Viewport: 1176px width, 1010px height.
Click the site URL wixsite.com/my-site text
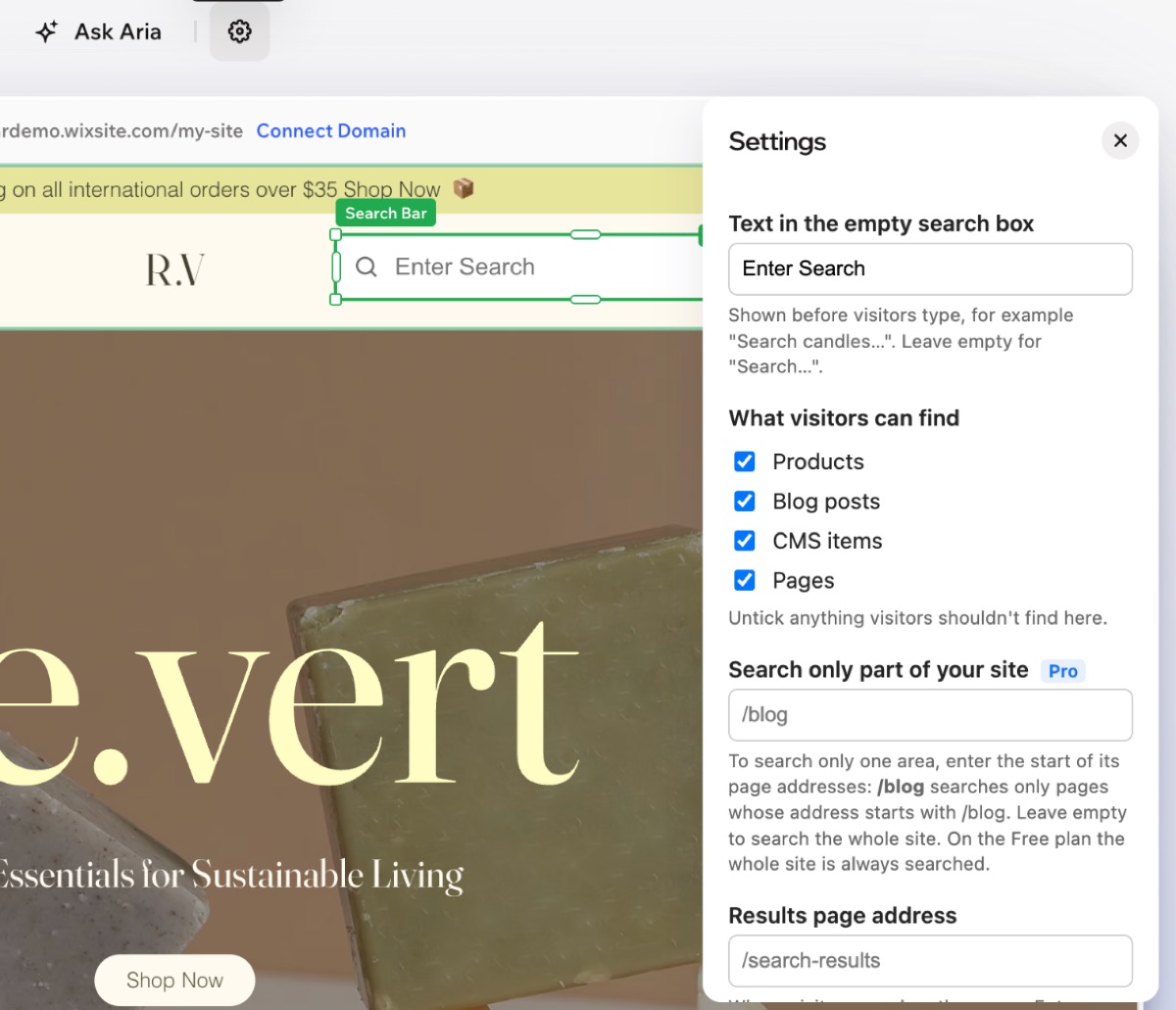(122, 131)
